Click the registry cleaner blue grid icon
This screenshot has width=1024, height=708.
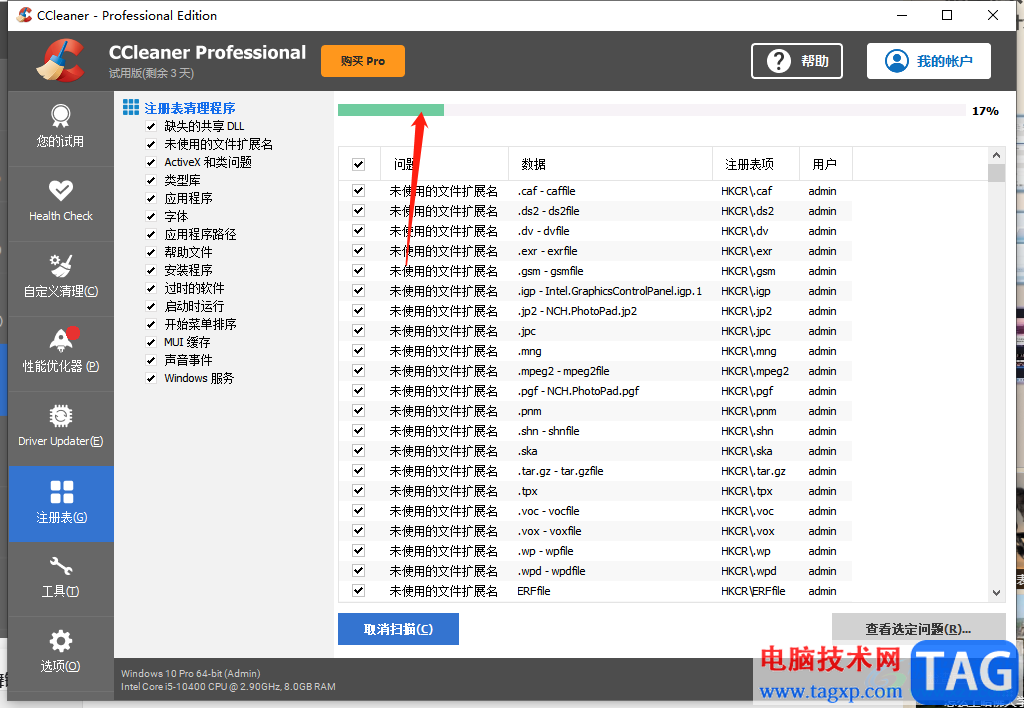[x=131, y=107]
